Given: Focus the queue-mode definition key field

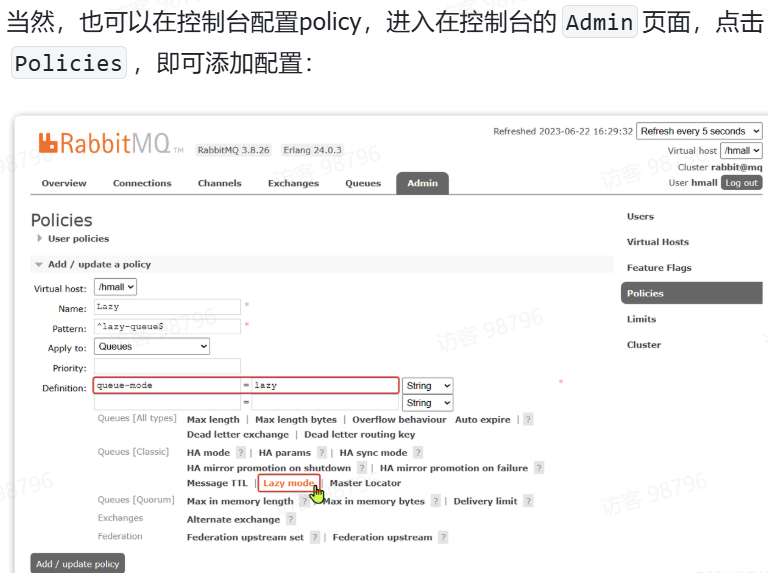Looking at the screenshot, I should click(x=168, y=385).
